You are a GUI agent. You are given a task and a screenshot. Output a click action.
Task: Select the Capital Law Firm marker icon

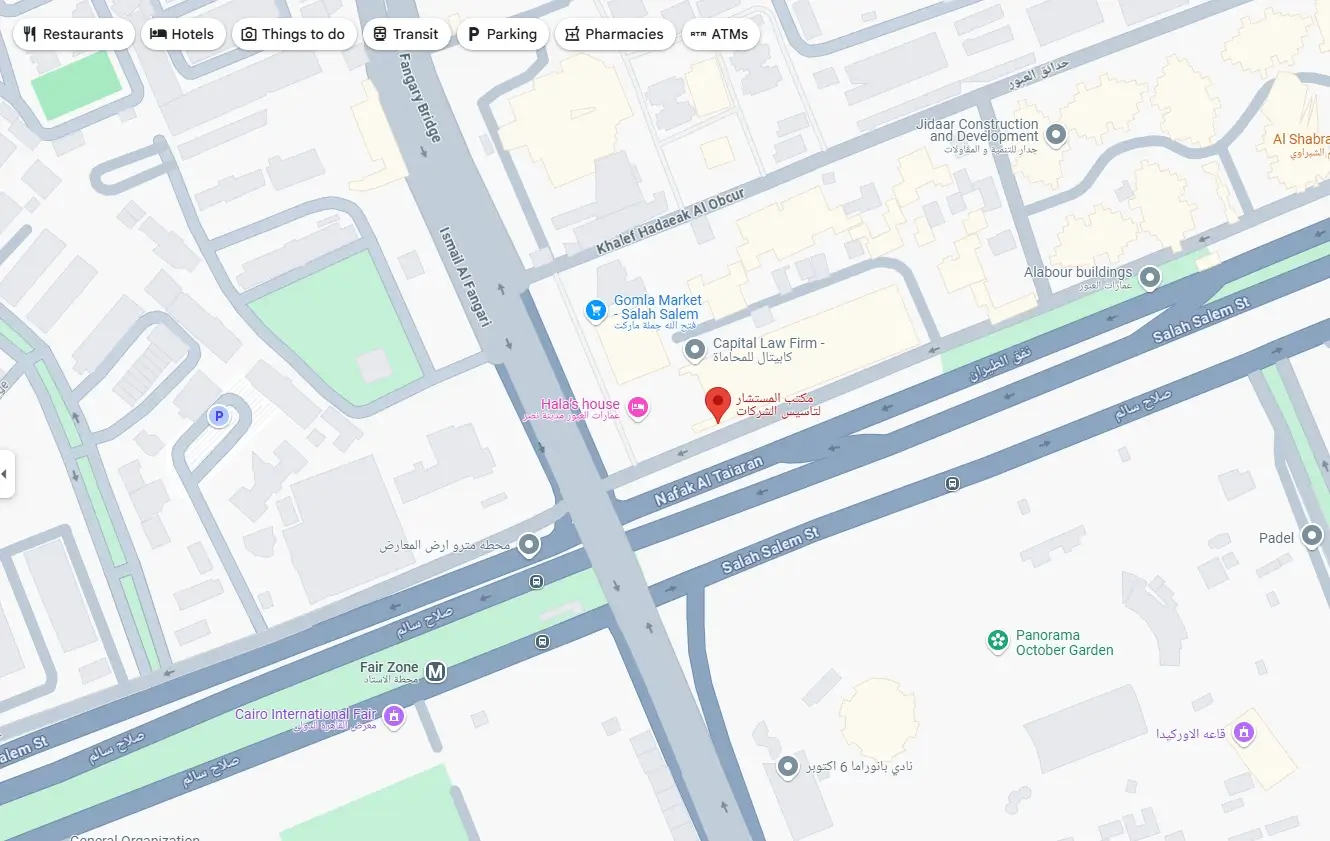coord(695,350)
